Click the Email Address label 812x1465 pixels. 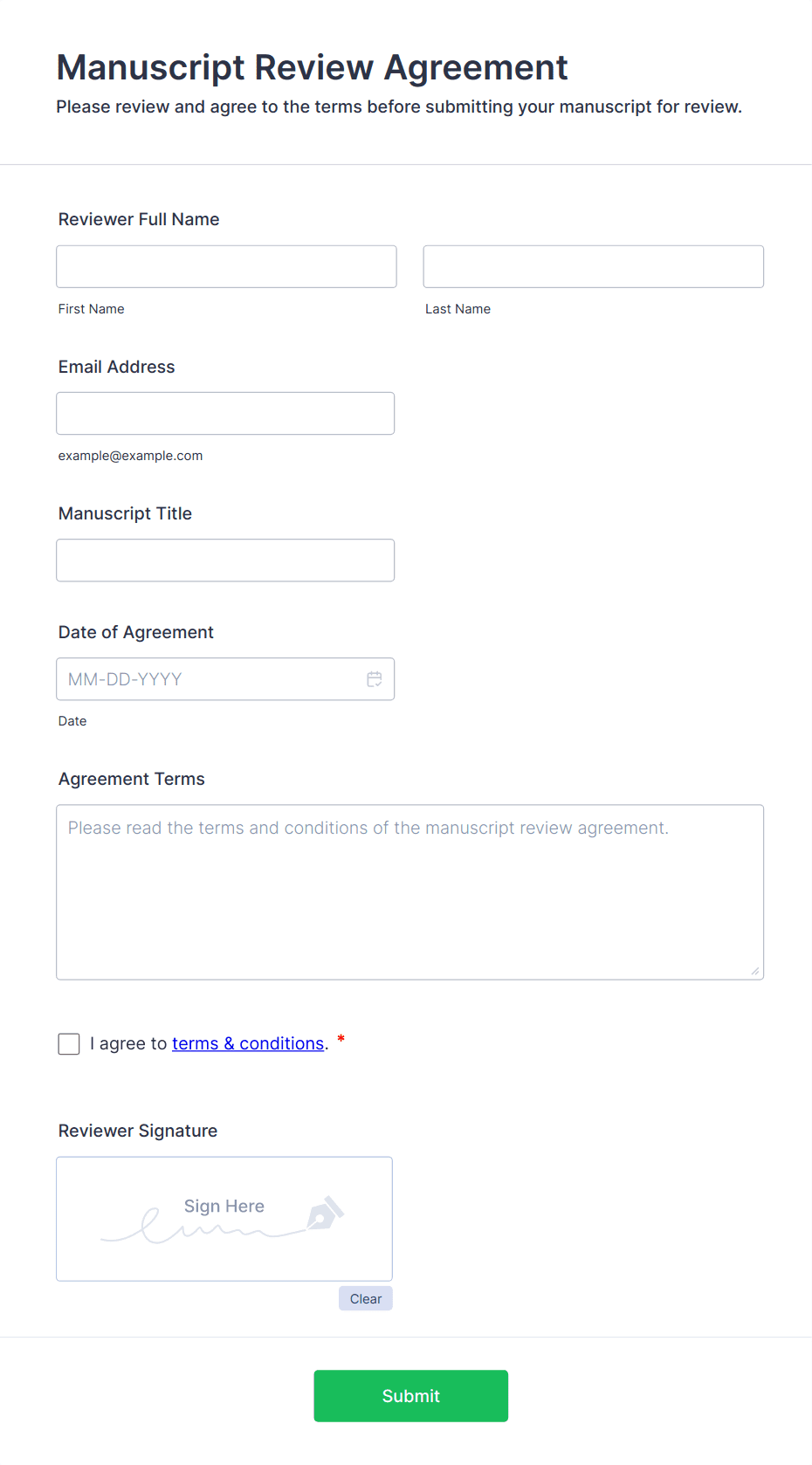pos(117,368)
